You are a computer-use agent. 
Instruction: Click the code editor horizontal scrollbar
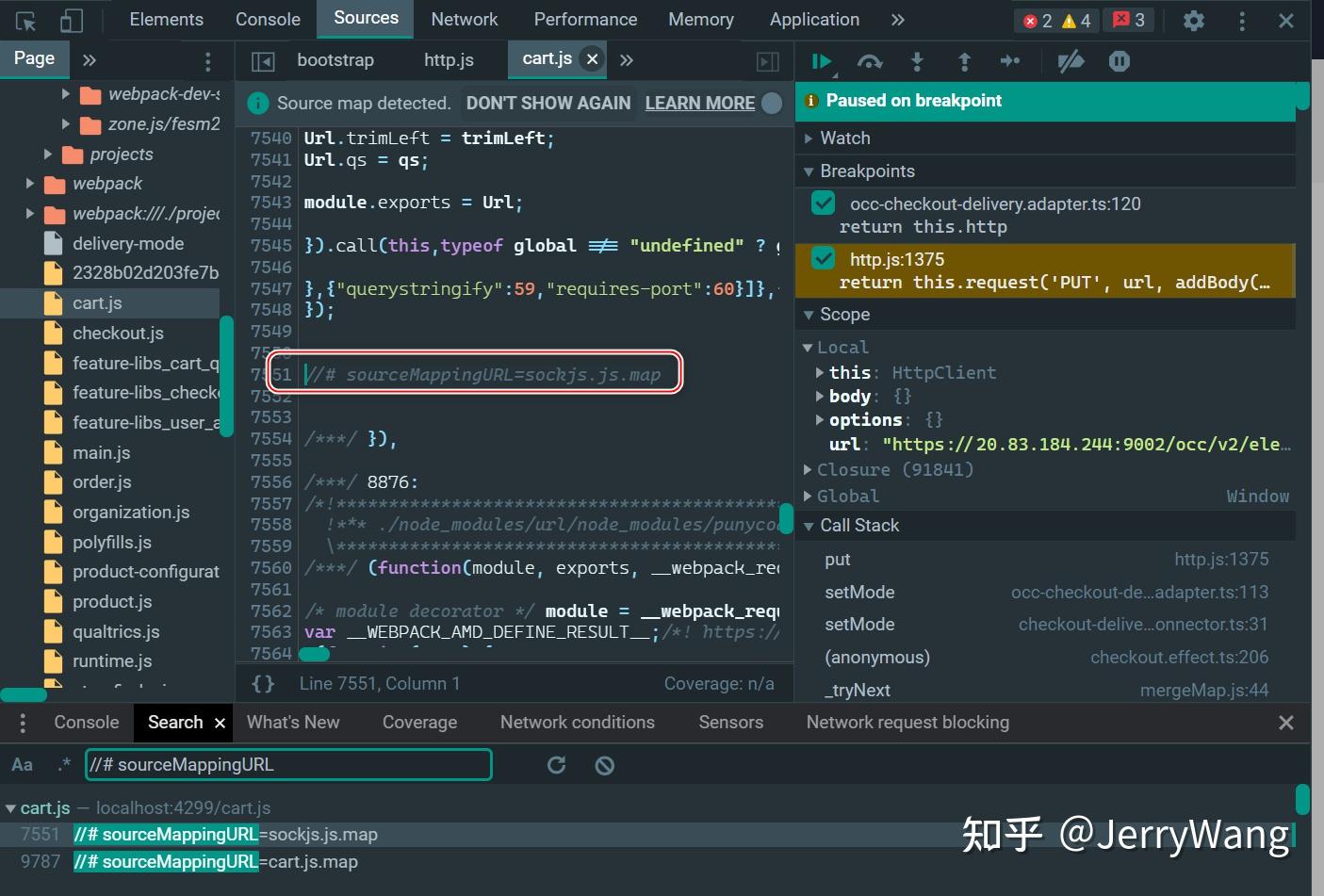tap(315, 655)
